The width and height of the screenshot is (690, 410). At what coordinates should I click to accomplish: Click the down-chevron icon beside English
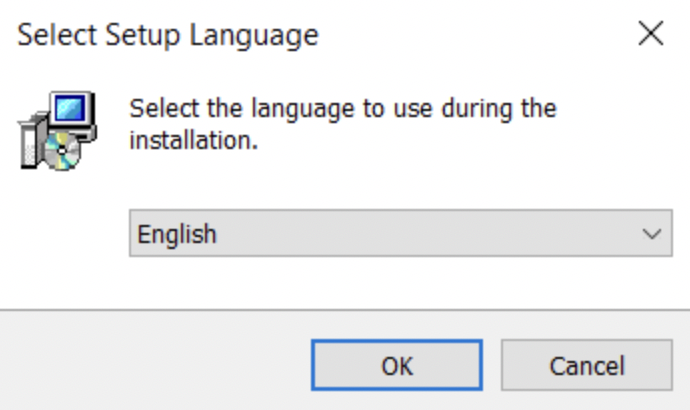652,234
